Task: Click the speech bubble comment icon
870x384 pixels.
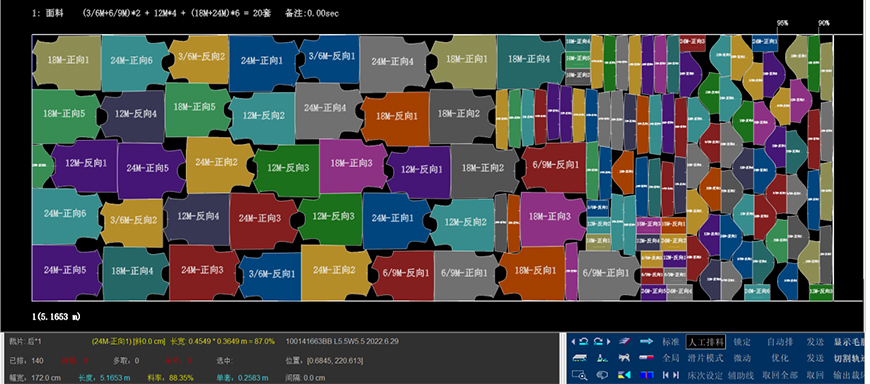Action: (x=602, y=375)
